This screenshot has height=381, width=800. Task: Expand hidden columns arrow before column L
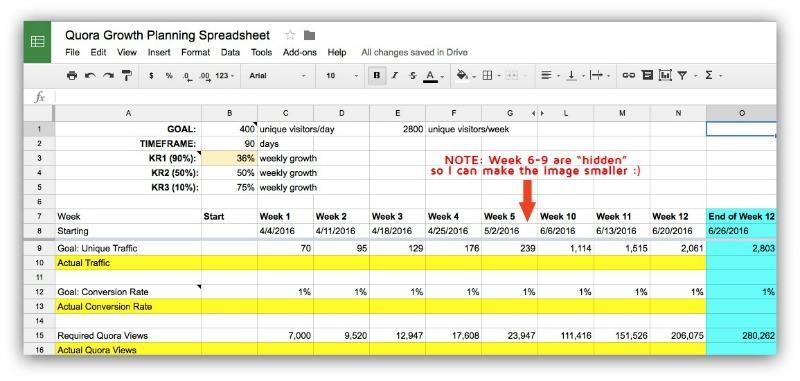click(541, 113)
